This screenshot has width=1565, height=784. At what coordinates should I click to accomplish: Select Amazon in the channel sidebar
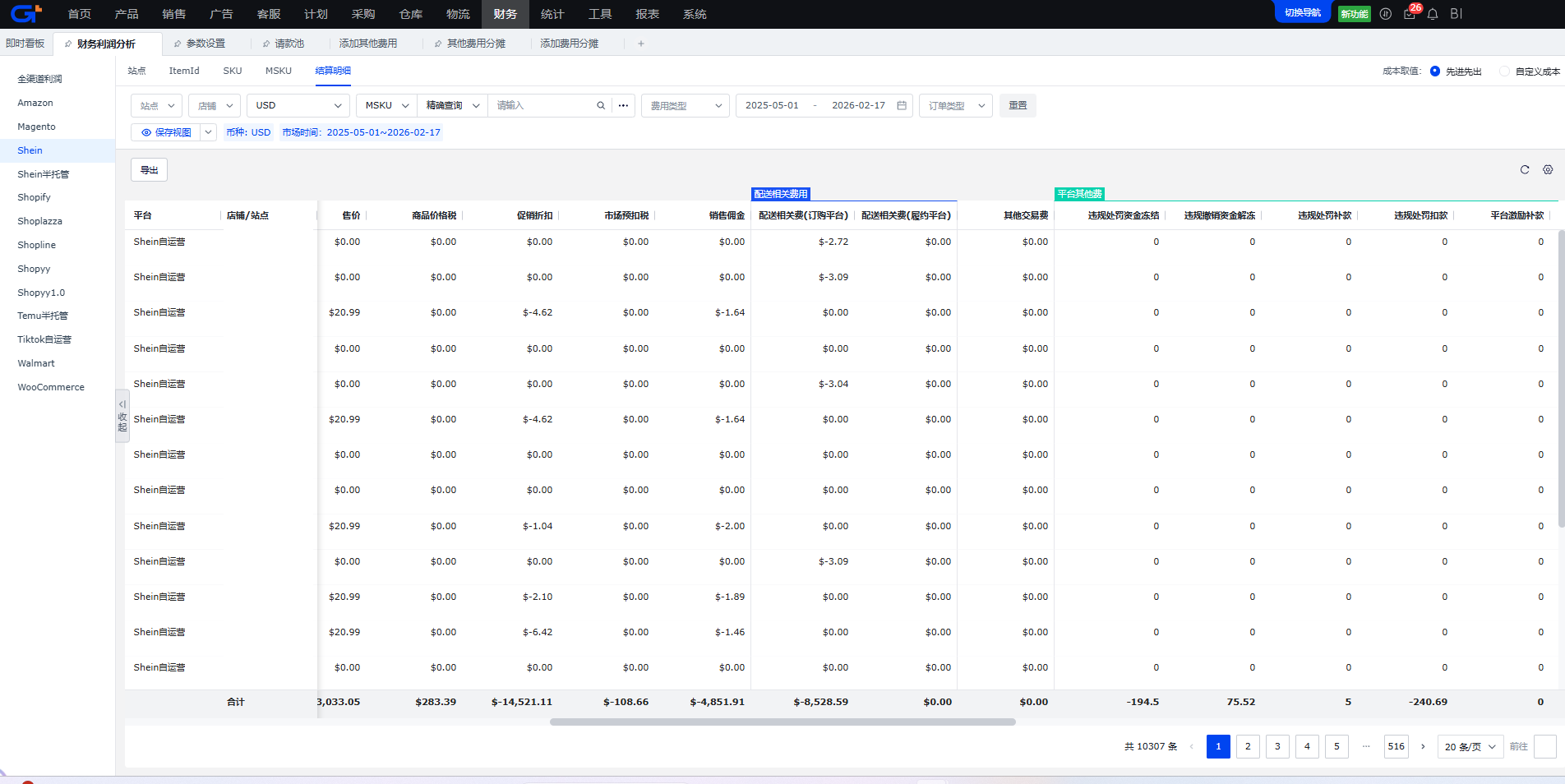(x=35, y=103)
